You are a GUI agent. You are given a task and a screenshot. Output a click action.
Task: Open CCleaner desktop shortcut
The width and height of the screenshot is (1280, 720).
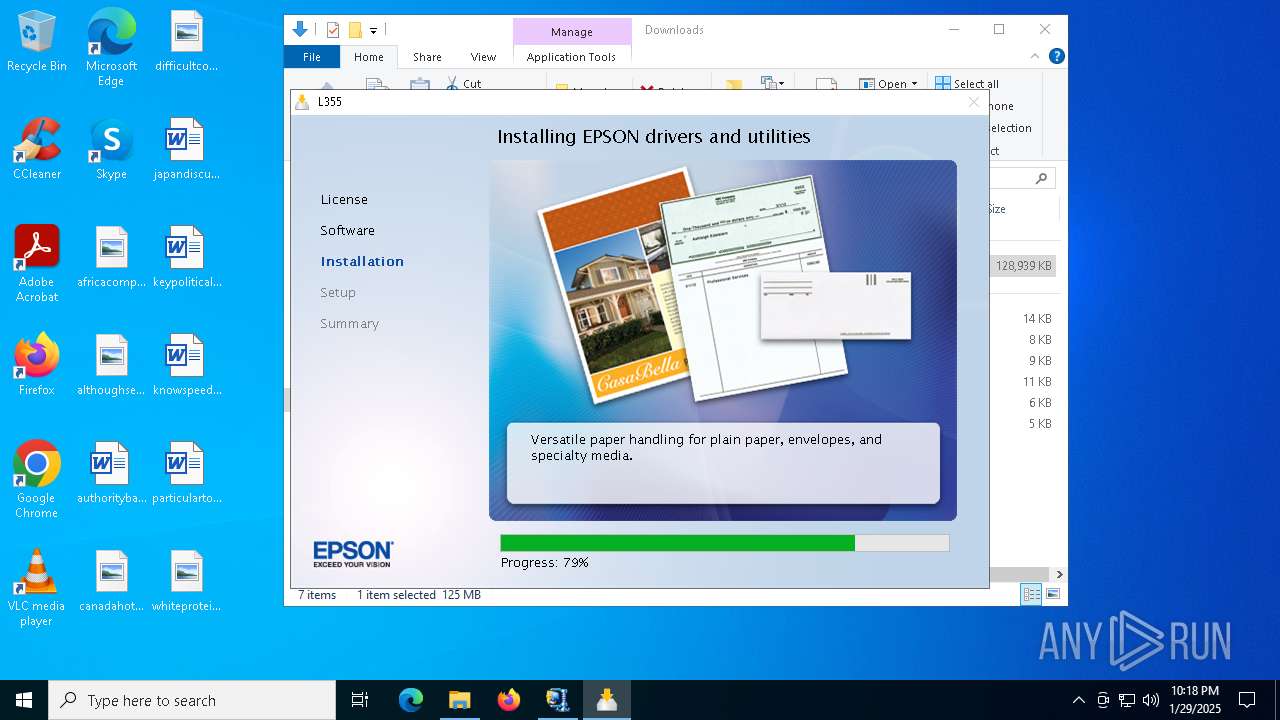click(37, 150)
